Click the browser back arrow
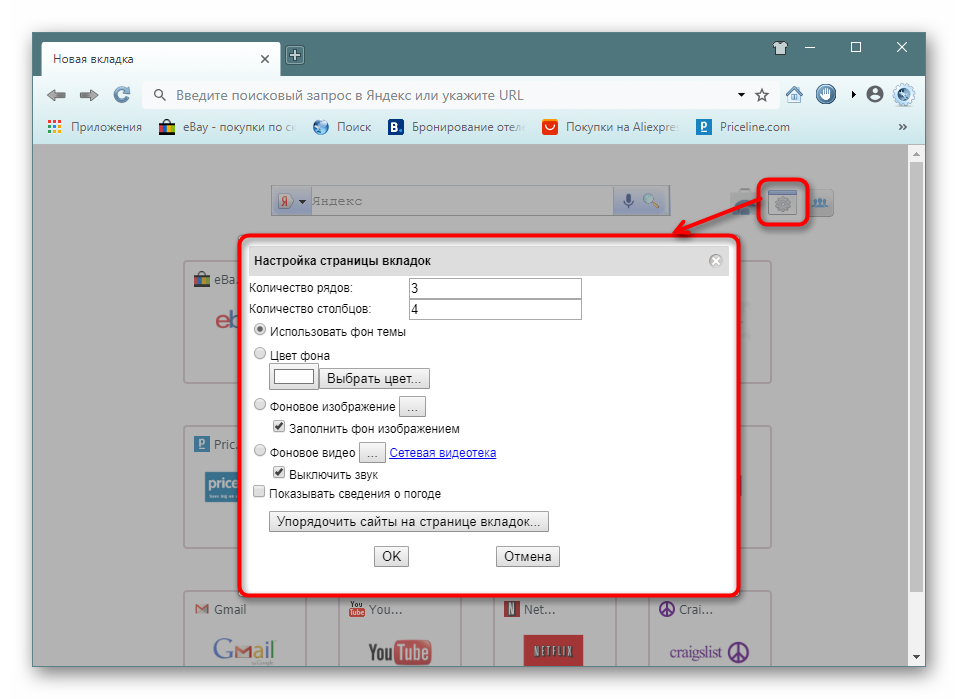The width and height of the screenshot is (958, 699). pyautogui.click(x=56, y=95)
